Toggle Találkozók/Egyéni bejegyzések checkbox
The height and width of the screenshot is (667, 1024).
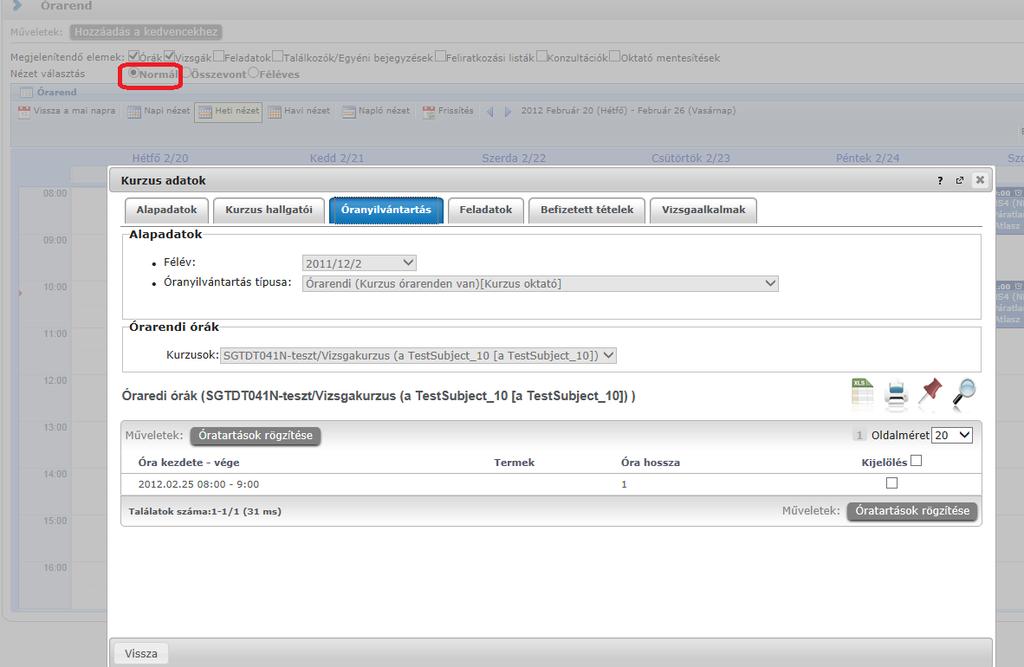[x=278, y=56]
